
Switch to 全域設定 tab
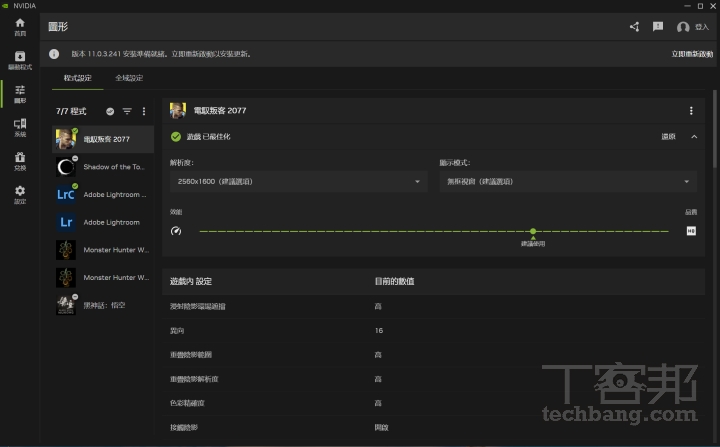tap(129, 78)
